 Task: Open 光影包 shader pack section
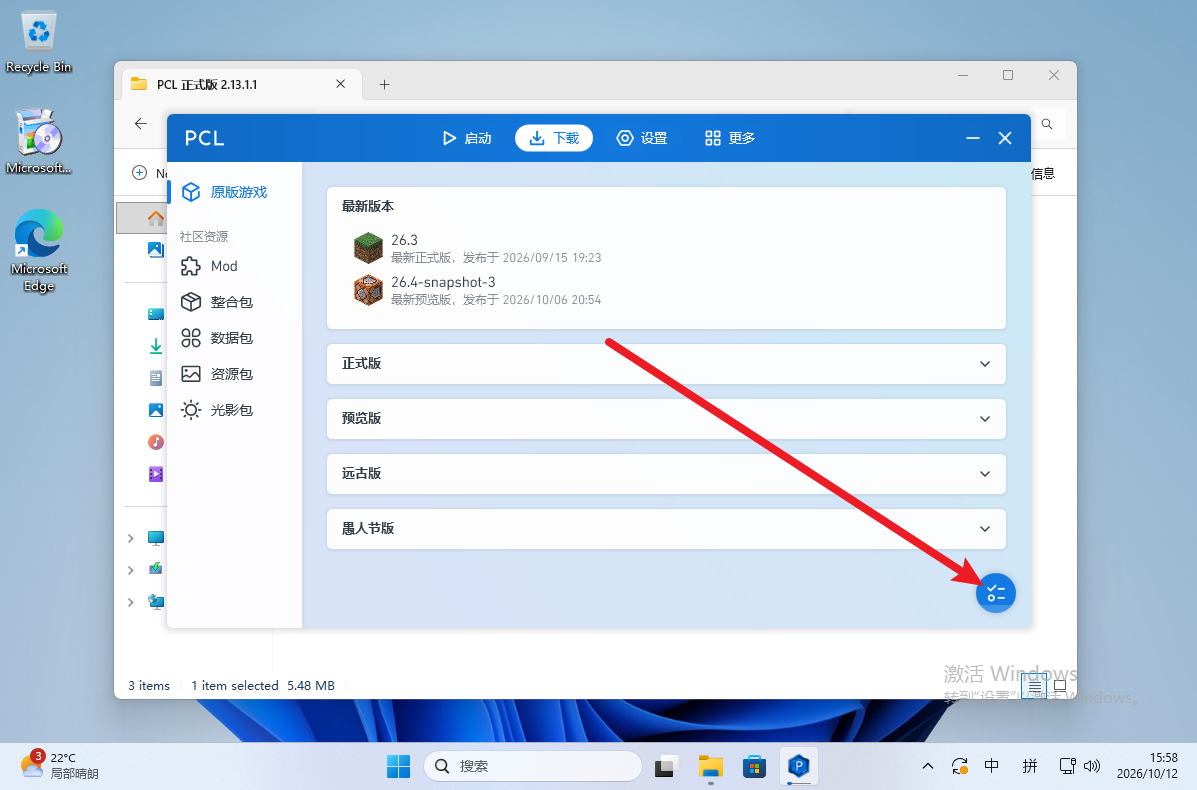234,410
